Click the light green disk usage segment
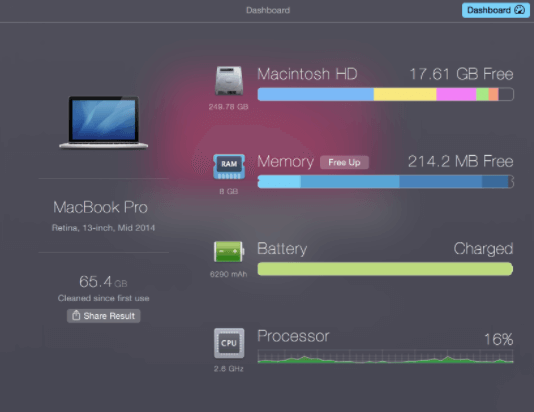 (482, 94)
